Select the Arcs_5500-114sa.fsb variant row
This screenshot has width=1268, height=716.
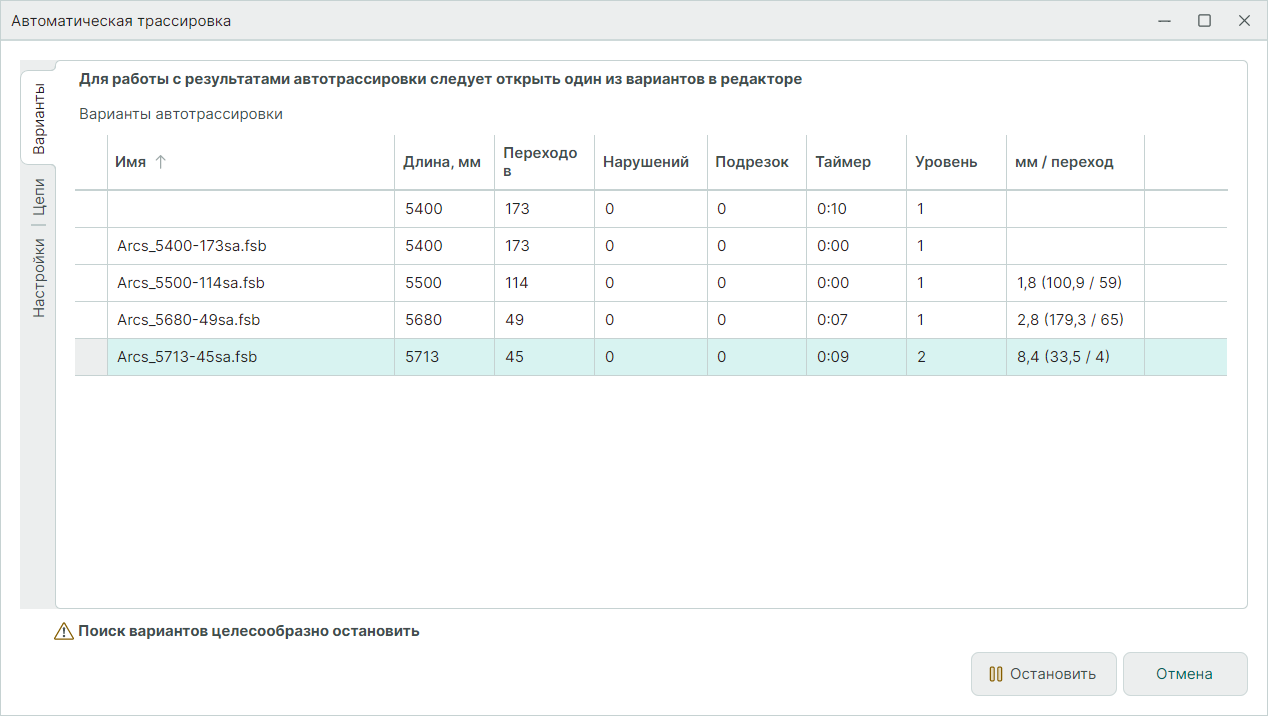[x=191, y=283]
